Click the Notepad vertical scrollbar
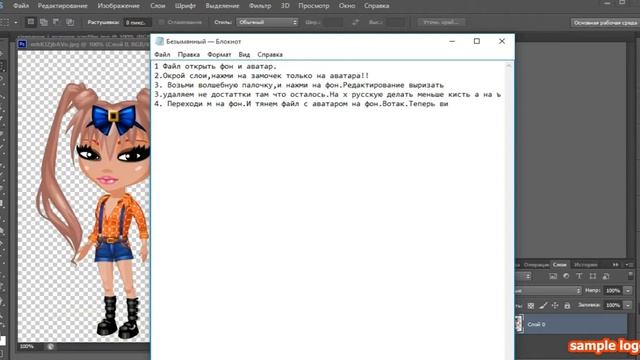This screenshot has height=360, width=640. tap(509, 210)
